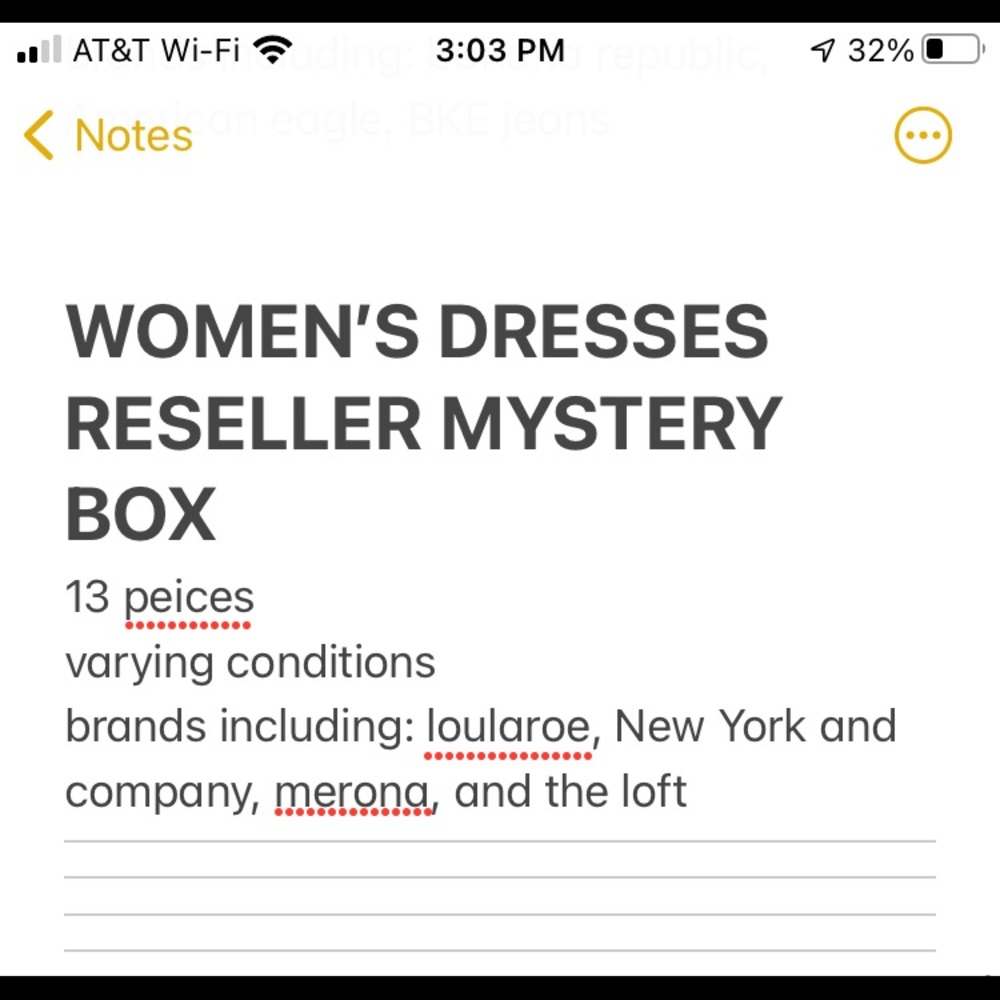Tap the 'varying conditions' text line
Image resolution: width=1000 pixels, height=1000 pixels.
coord(250,662)
